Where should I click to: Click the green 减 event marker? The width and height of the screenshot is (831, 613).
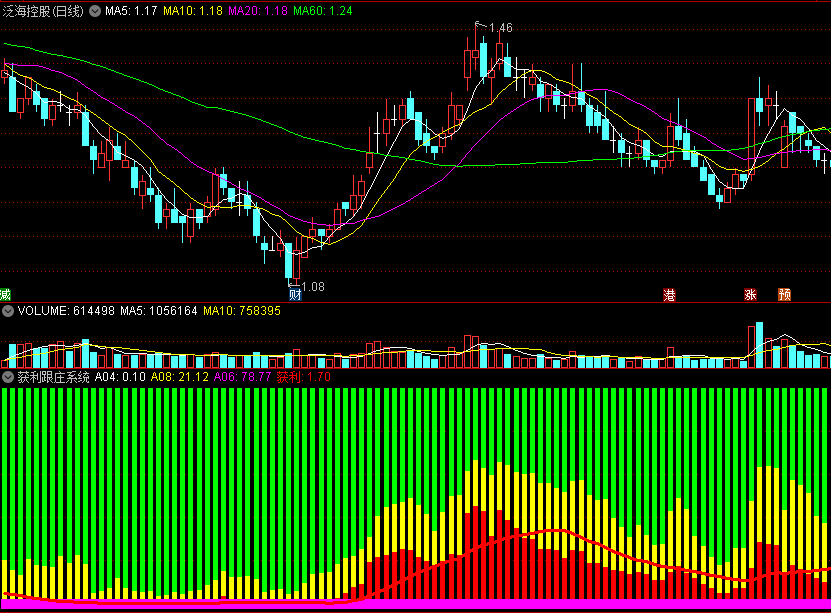click(x=5, y=295)
